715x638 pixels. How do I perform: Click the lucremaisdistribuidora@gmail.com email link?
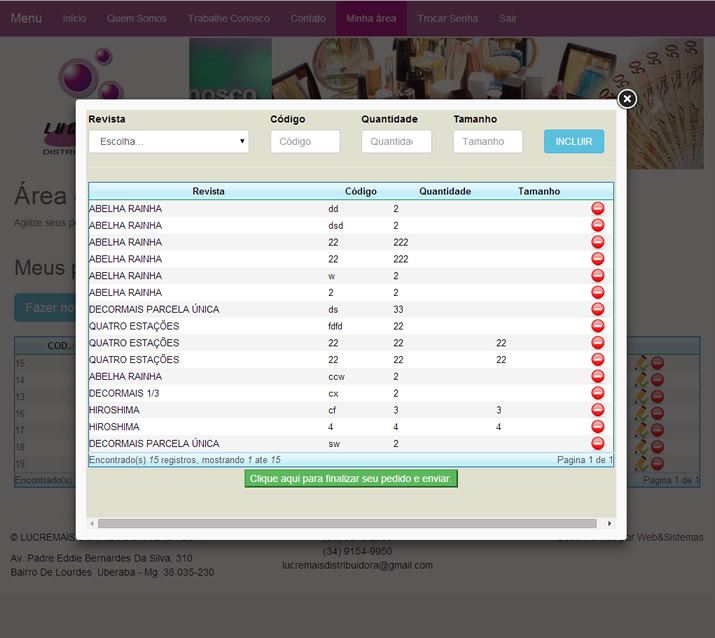358,565
